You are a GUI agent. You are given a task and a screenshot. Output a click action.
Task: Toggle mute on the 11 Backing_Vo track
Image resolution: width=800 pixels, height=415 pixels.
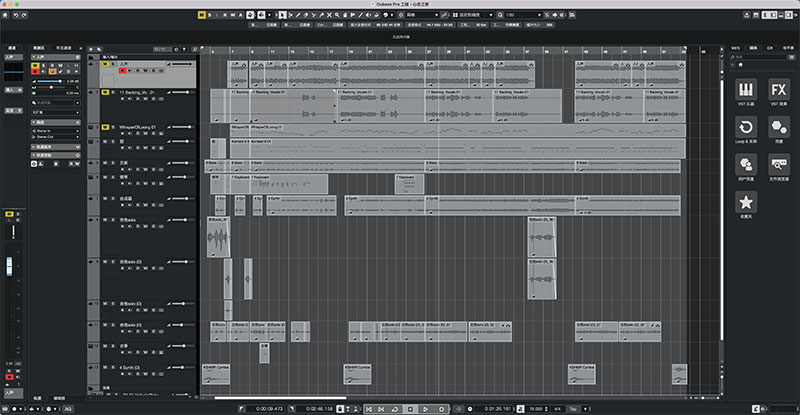tap(105, 92)
